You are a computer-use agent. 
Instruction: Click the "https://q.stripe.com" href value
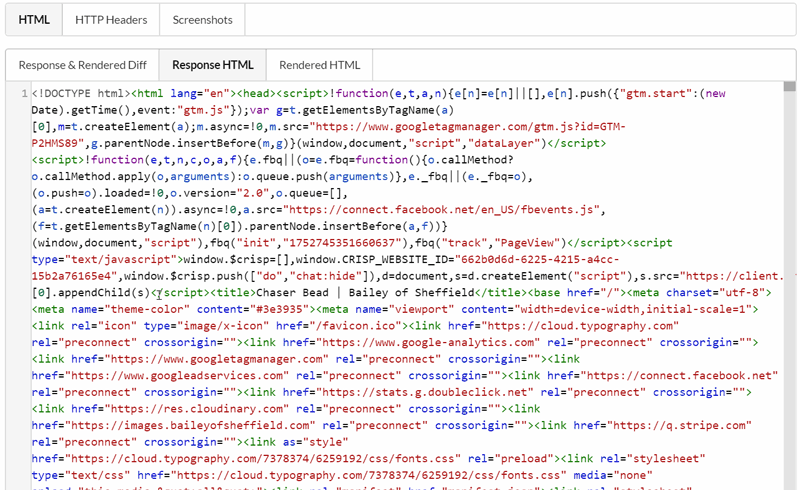(682, 425)
